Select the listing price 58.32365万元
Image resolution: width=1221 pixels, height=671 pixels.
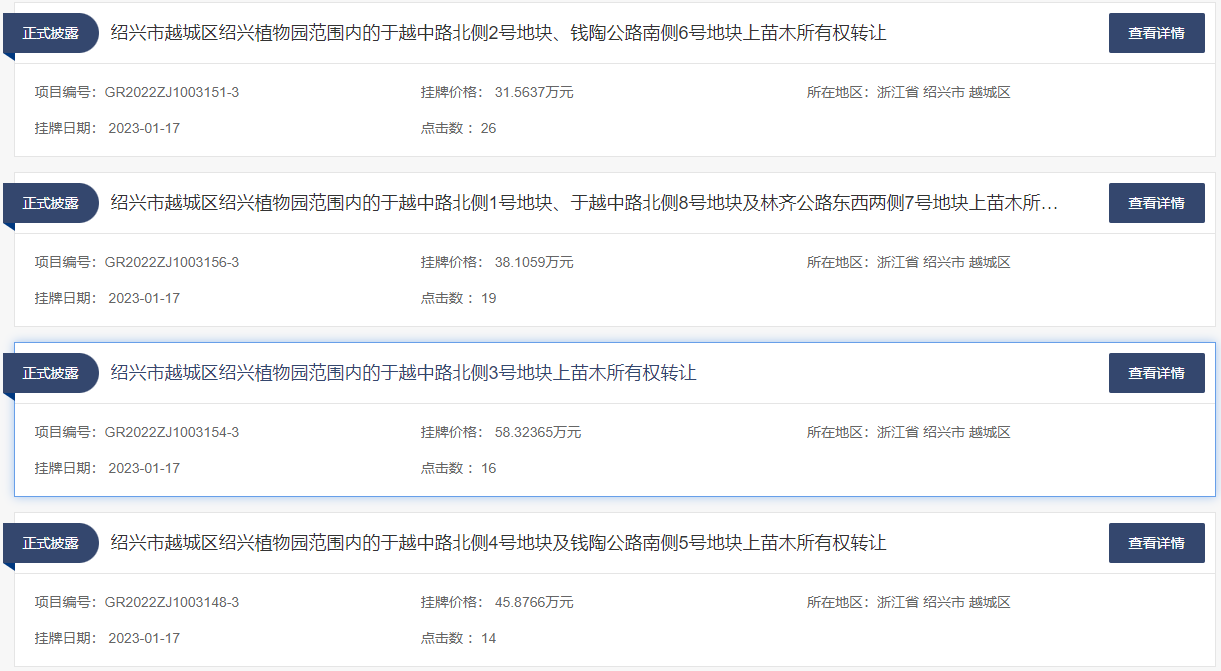[537, 432]
